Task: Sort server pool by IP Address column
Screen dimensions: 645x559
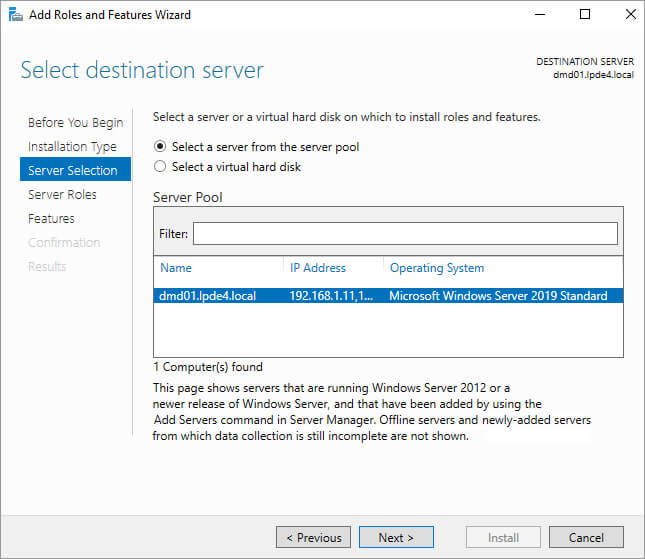Action: point(318,268)
